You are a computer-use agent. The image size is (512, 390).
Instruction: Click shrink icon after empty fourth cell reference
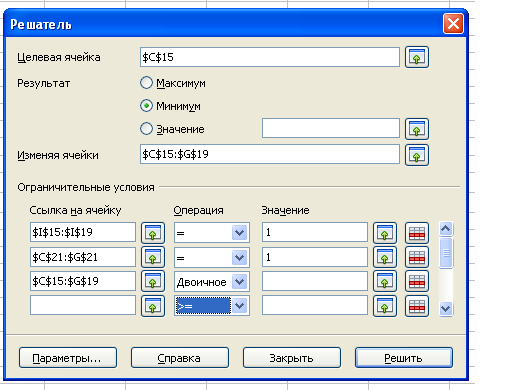153,306
